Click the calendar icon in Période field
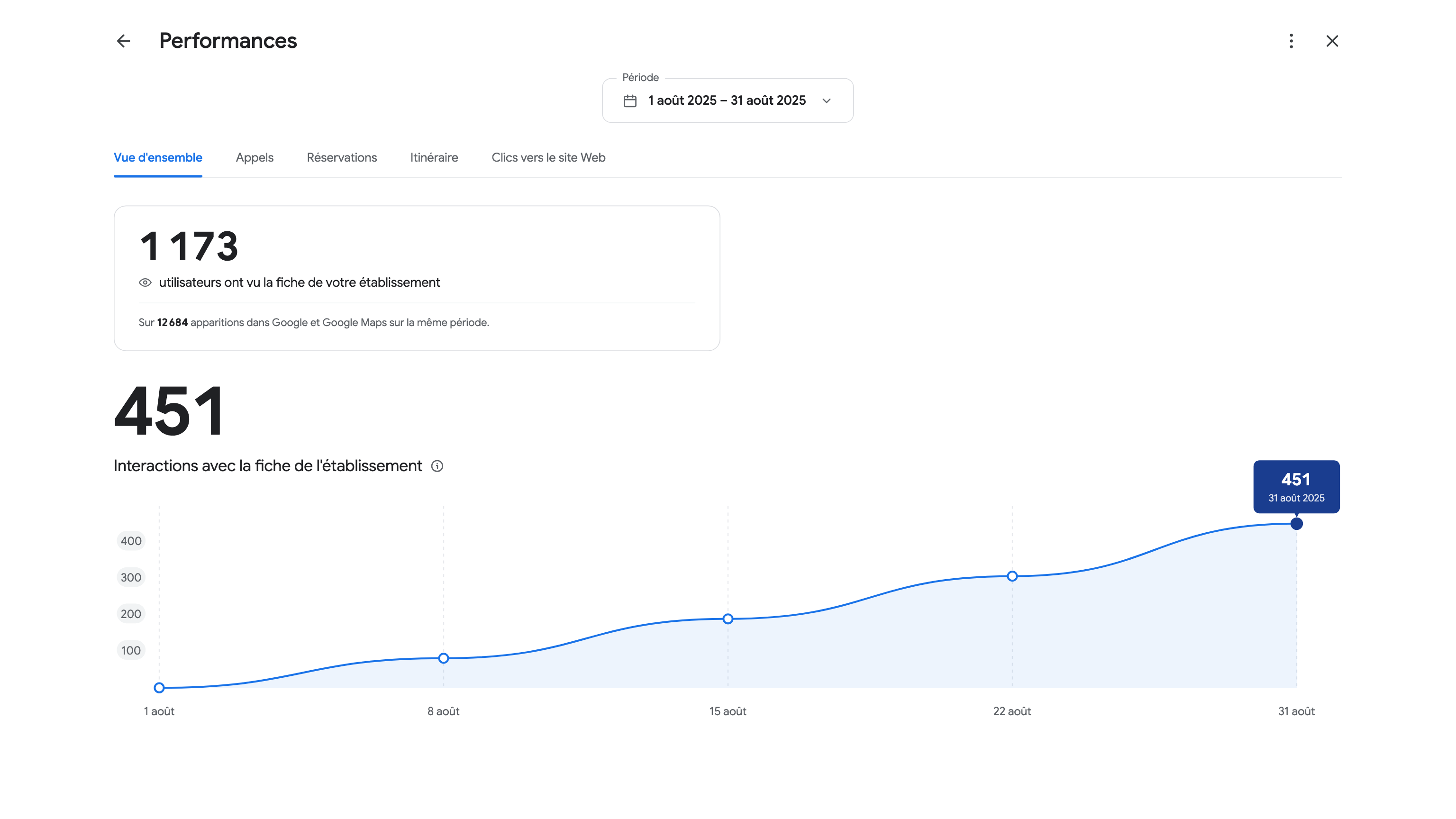The width and height of the screenshot is (1456, 819). pyautogui.click(x=629, y=100)
